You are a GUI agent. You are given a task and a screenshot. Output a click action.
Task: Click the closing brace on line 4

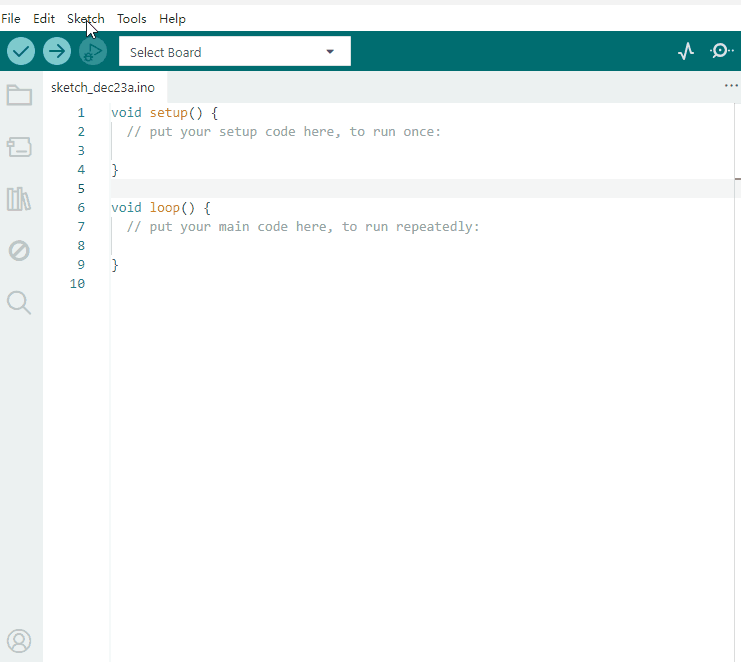point(115,170)
